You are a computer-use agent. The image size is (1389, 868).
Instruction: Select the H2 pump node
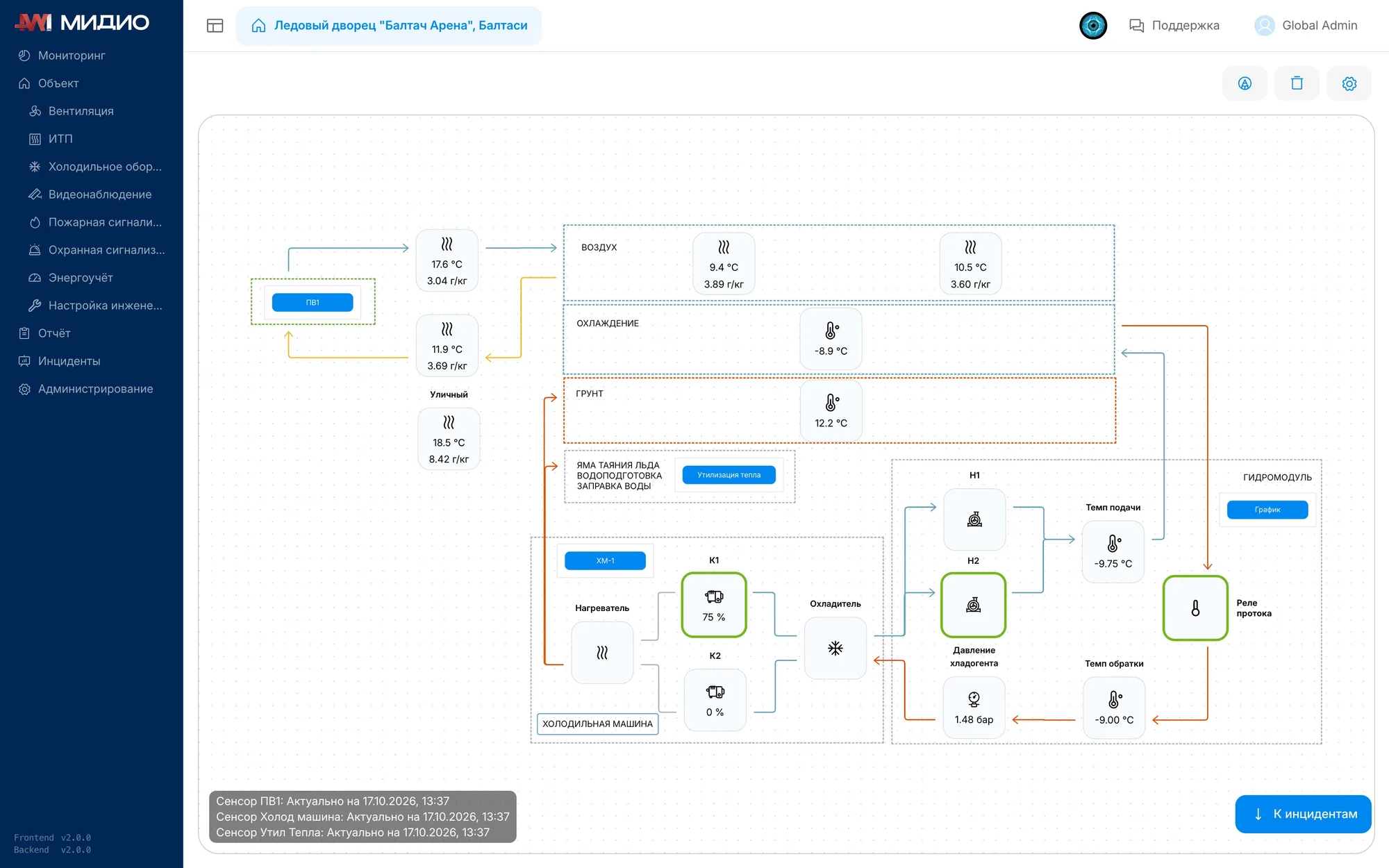pos(974,605)
